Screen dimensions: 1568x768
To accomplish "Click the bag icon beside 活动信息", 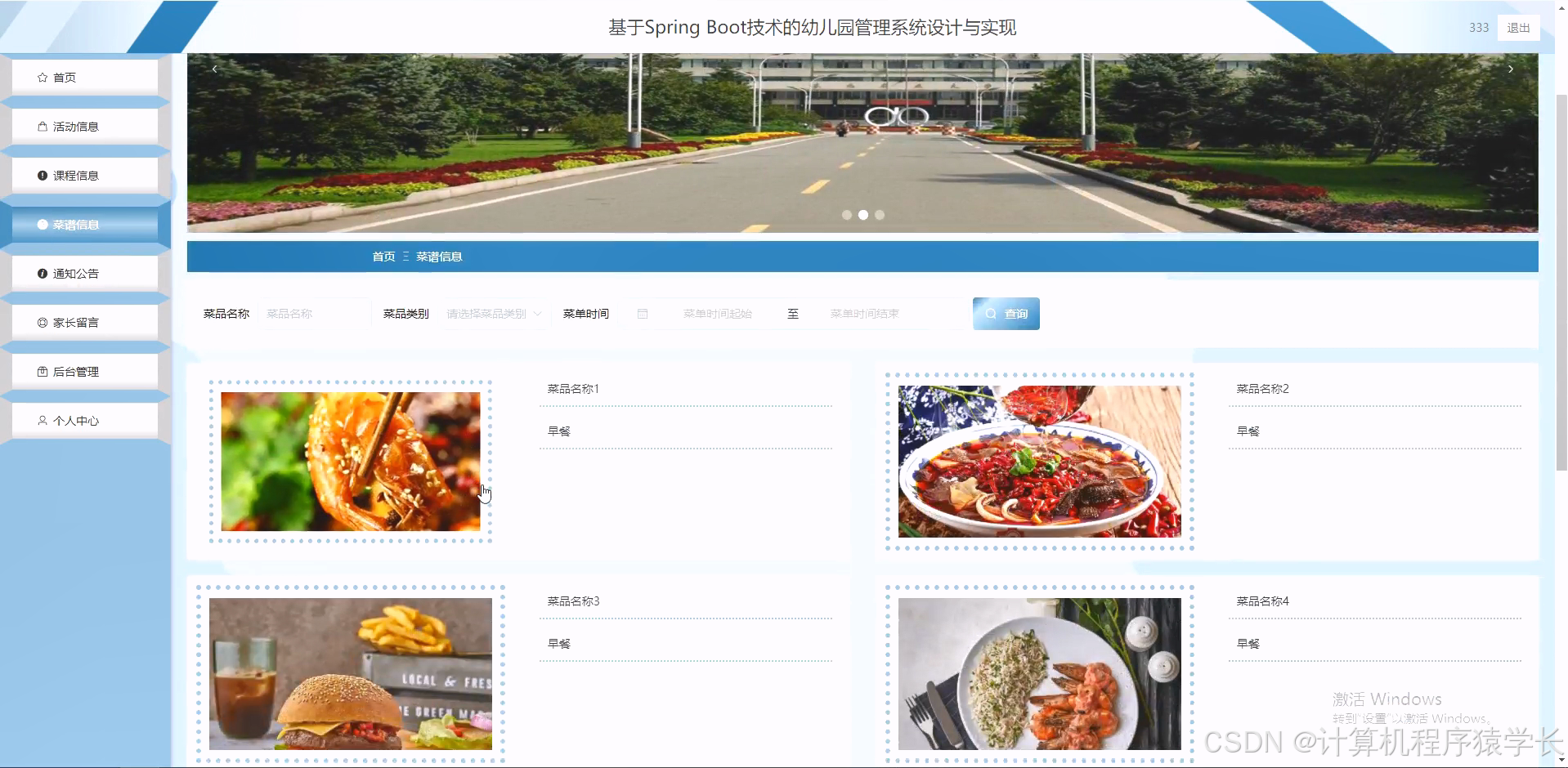I will pos(43,127).
